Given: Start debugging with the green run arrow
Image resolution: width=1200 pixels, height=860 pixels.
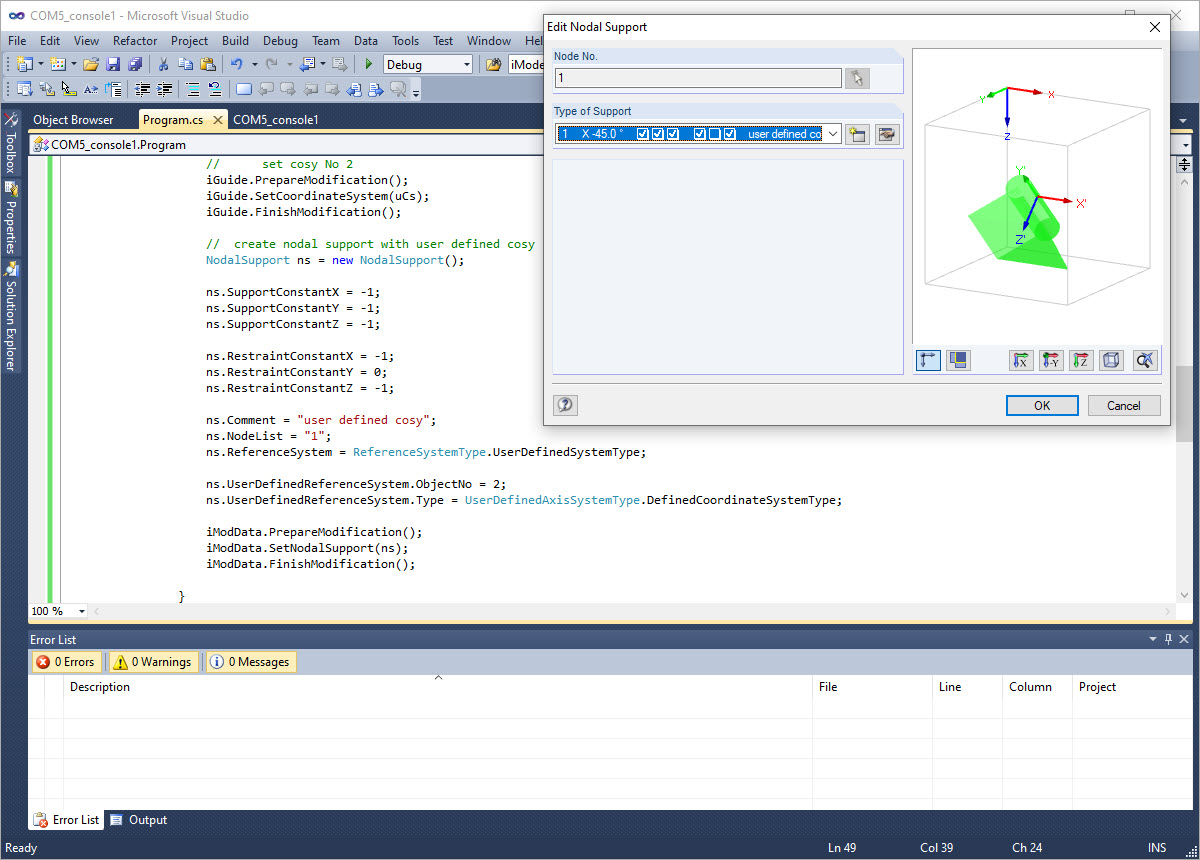Looking at the screenshot, I should point(367,64).
